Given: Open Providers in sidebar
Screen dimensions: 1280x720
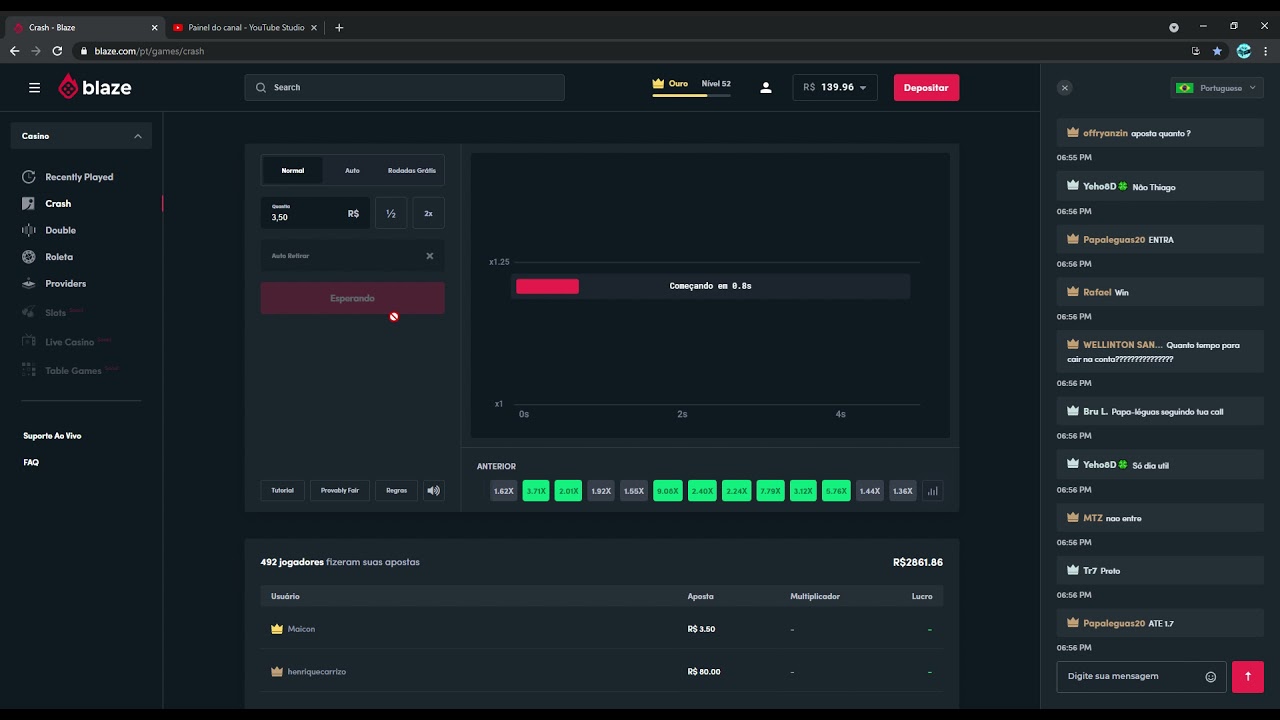Looking at the screenshot, I should click(x=65, y=284).
